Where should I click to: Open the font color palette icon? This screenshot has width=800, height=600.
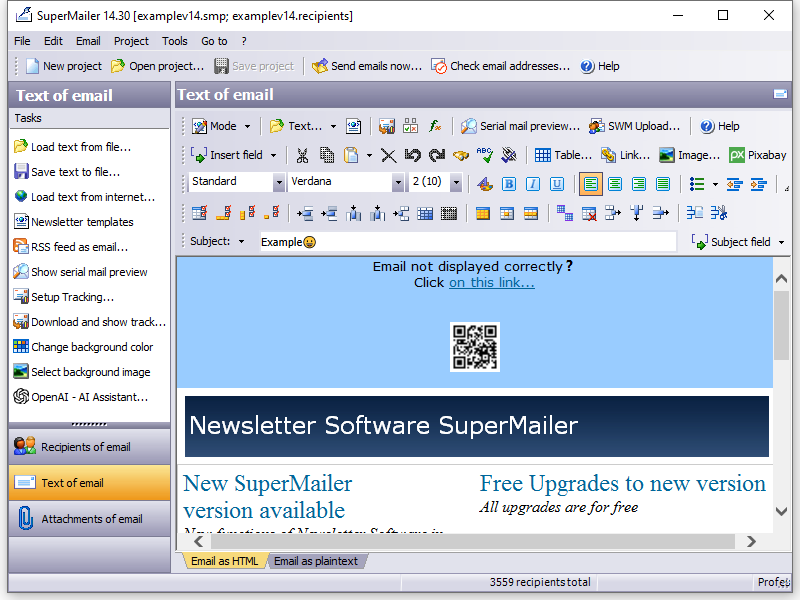pos(485,184)
